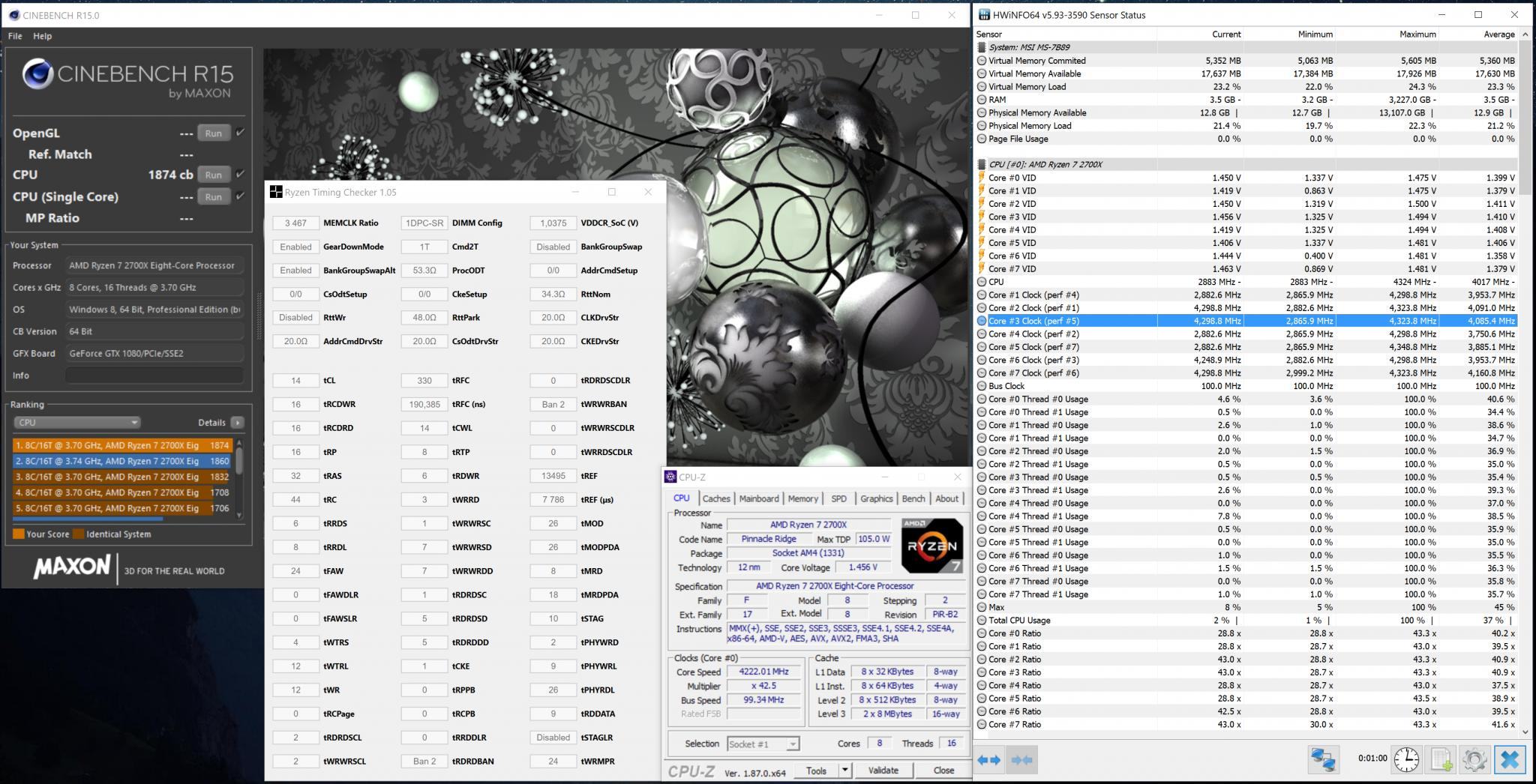
Task: Open the Tools dropdown arrow in CPU-Z
Action: pyautogui.click(x=844, y=770)
